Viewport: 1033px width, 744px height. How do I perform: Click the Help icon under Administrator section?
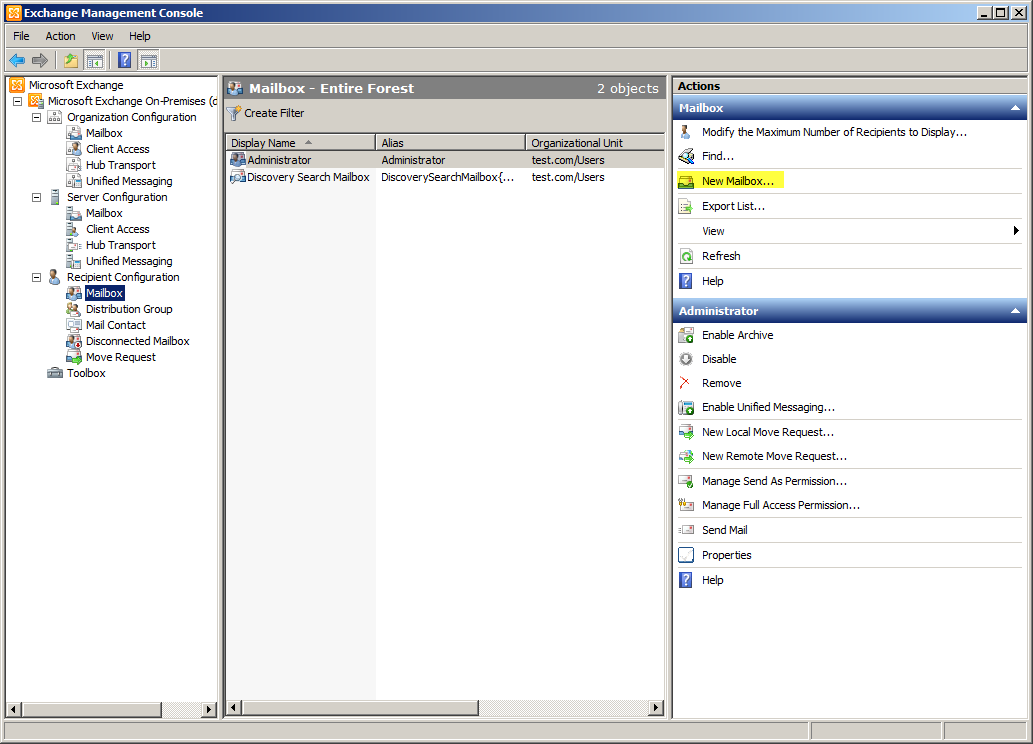pyautogui.click(x=686, y=580)
